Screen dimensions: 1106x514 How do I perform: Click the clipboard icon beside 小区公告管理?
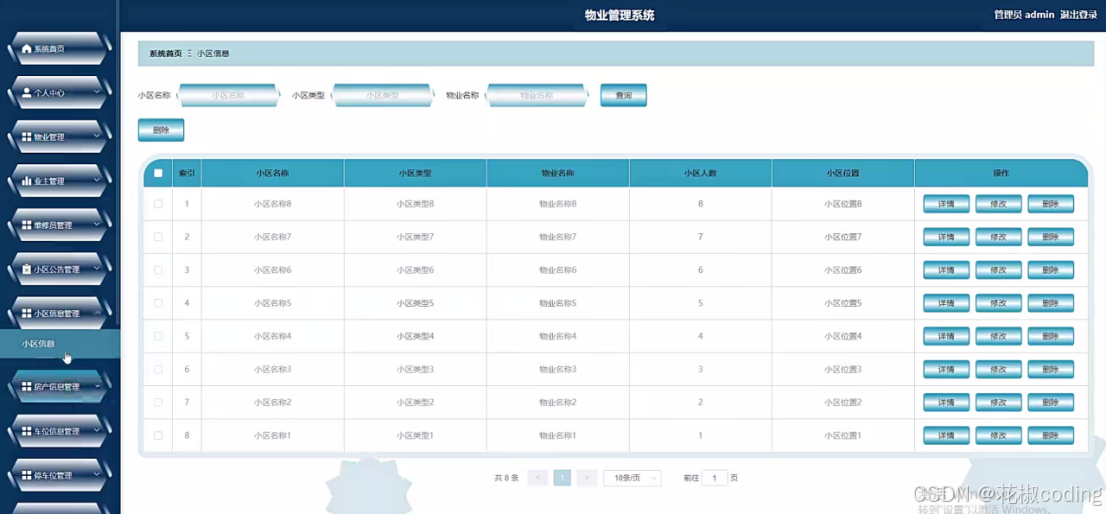pyautogui.click(x=27, y=269)
